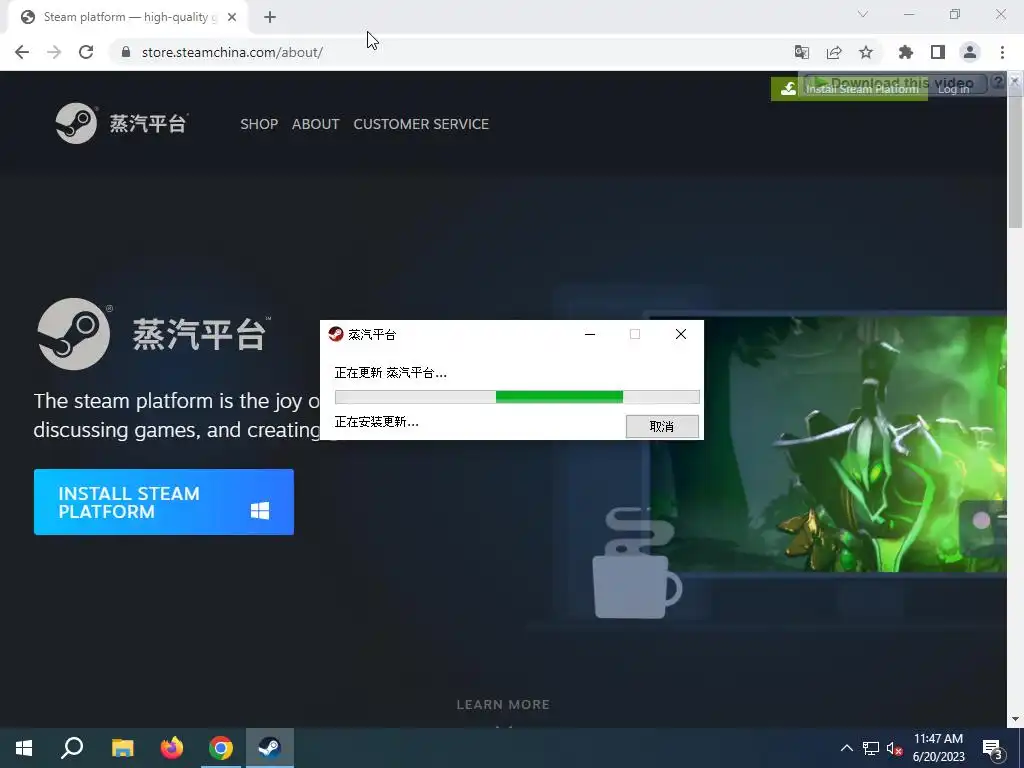Open Google Translate icon in address bar

pyautogui.click(x=801, y=52)
